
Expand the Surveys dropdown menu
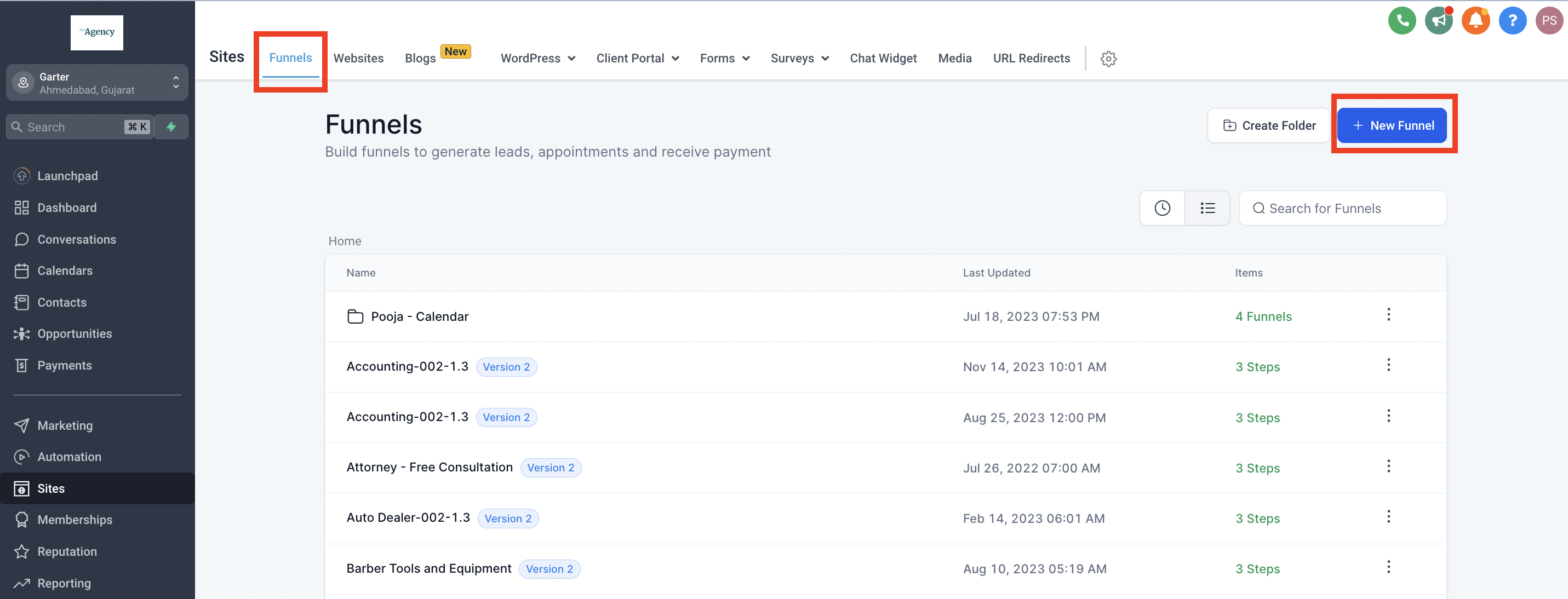pyautogui.click(x=799, y=59)
